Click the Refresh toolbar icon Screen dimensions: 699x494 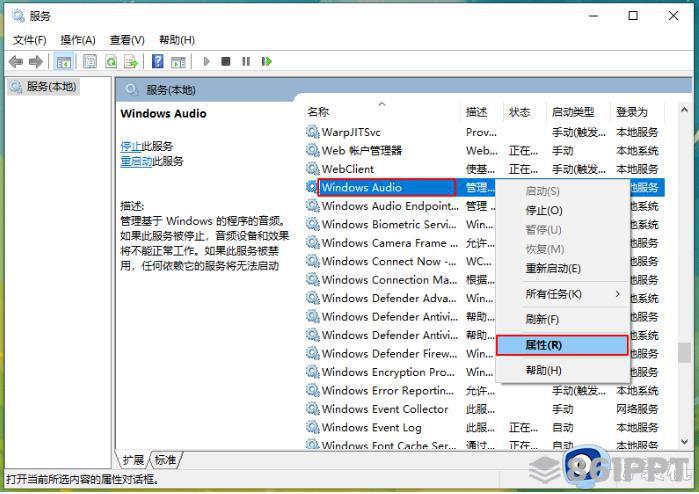(111, 62)
